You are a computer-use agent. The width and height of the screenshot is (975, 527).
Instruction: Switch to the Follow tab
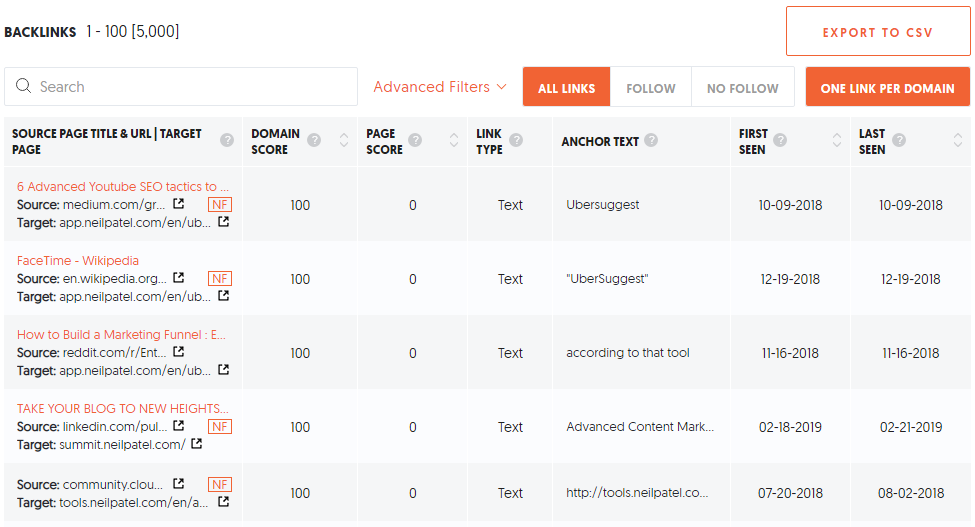point(650,87)
